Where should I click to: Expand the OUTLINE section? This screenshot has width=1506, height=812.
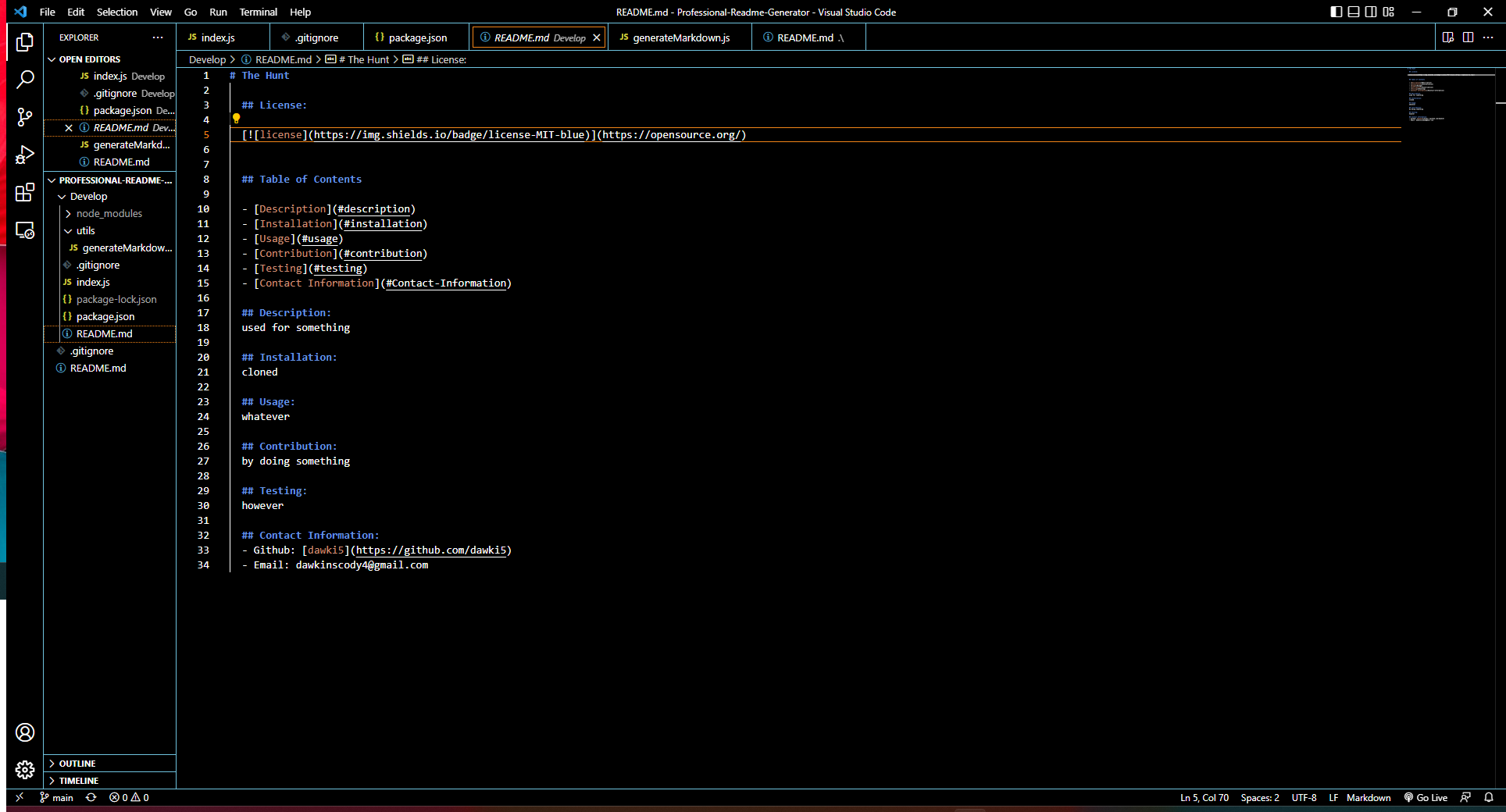(x=76, y=764)
